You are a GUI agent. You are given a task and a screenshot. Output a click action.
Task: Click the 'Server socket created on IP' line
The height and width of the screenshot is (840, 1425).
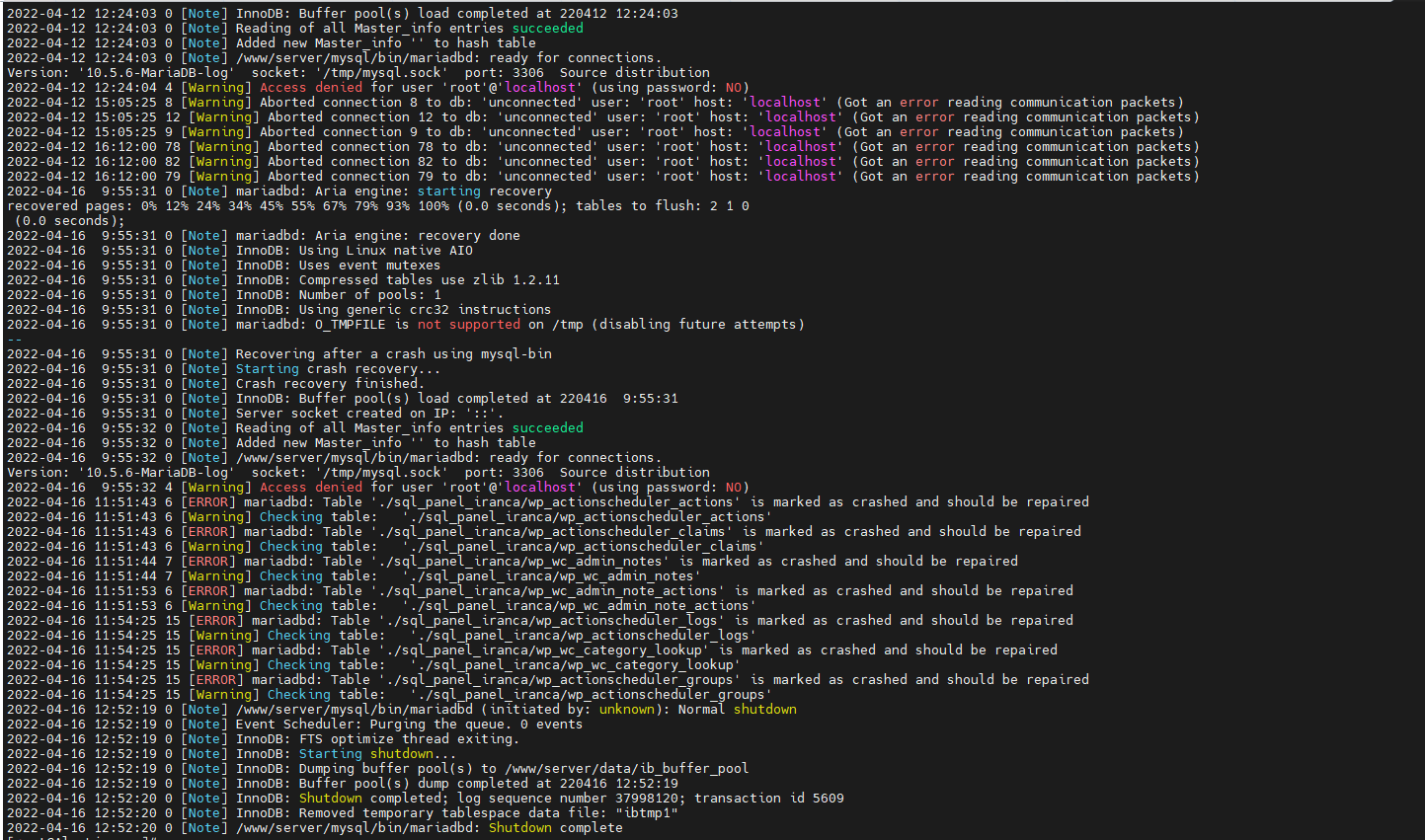368,414
